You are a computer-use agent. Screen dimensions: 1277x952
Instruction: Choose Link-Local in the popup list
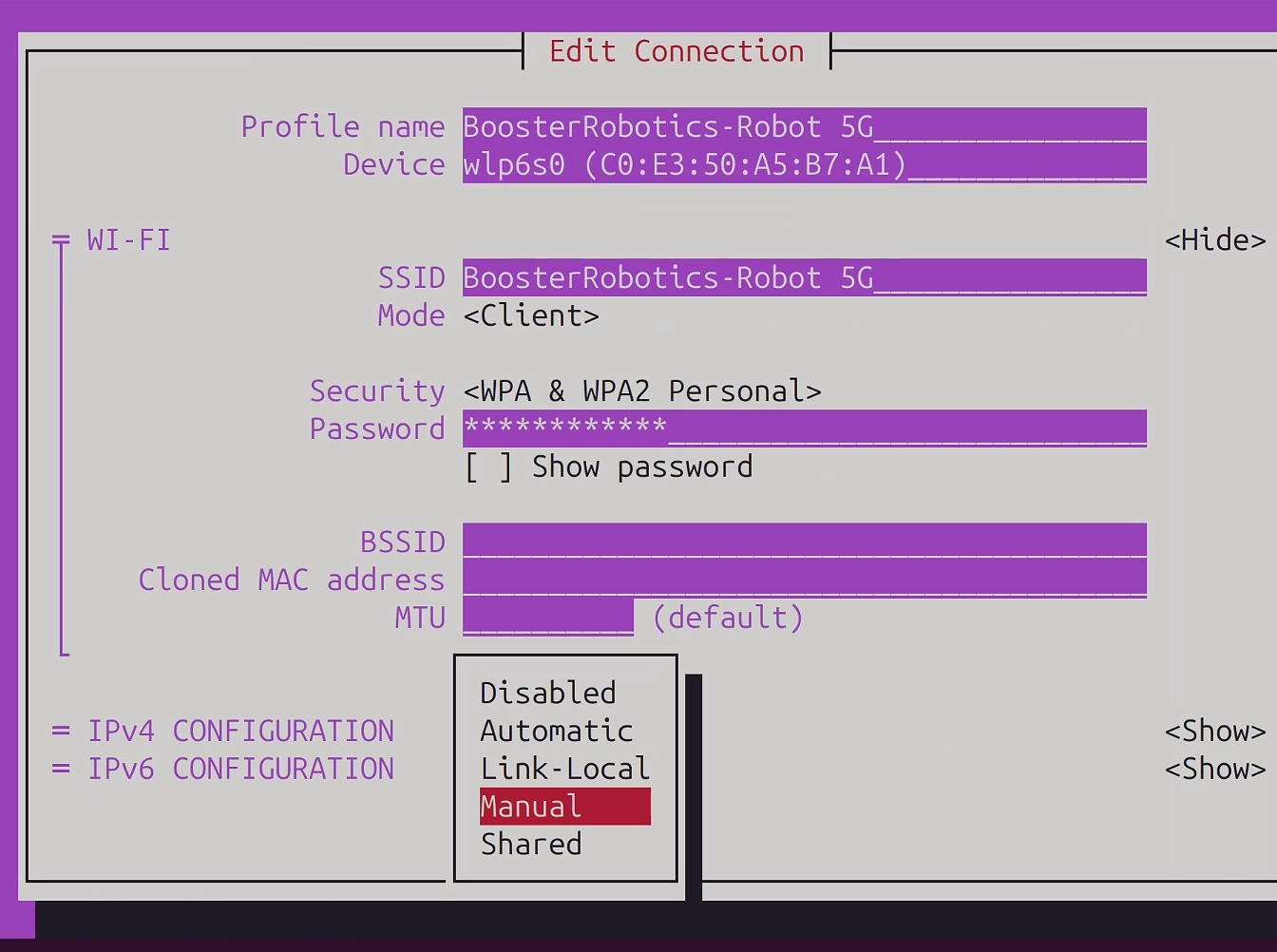click(565, 769)
